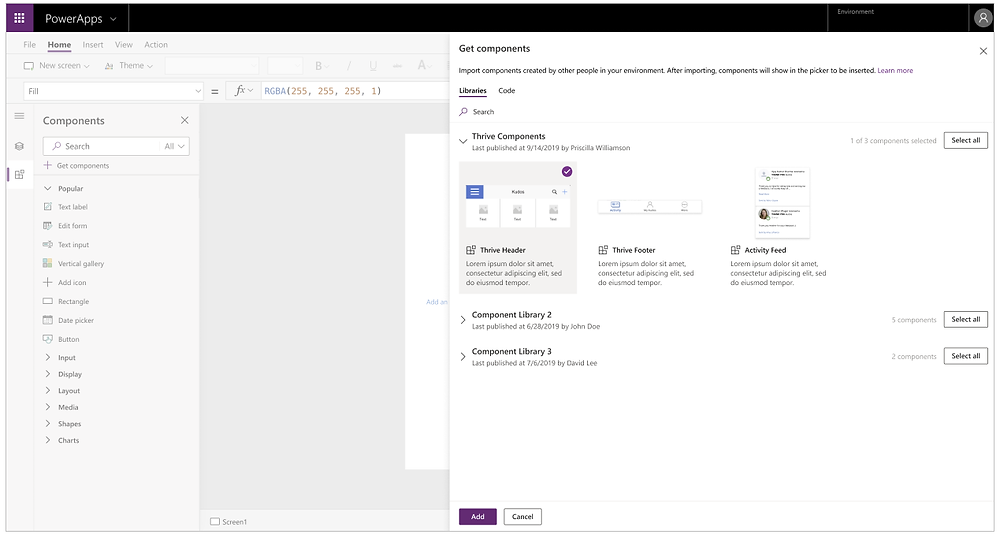Click the Thrive Header component icon
This screenshot has height=537, width=1000.
coord(471,250)
